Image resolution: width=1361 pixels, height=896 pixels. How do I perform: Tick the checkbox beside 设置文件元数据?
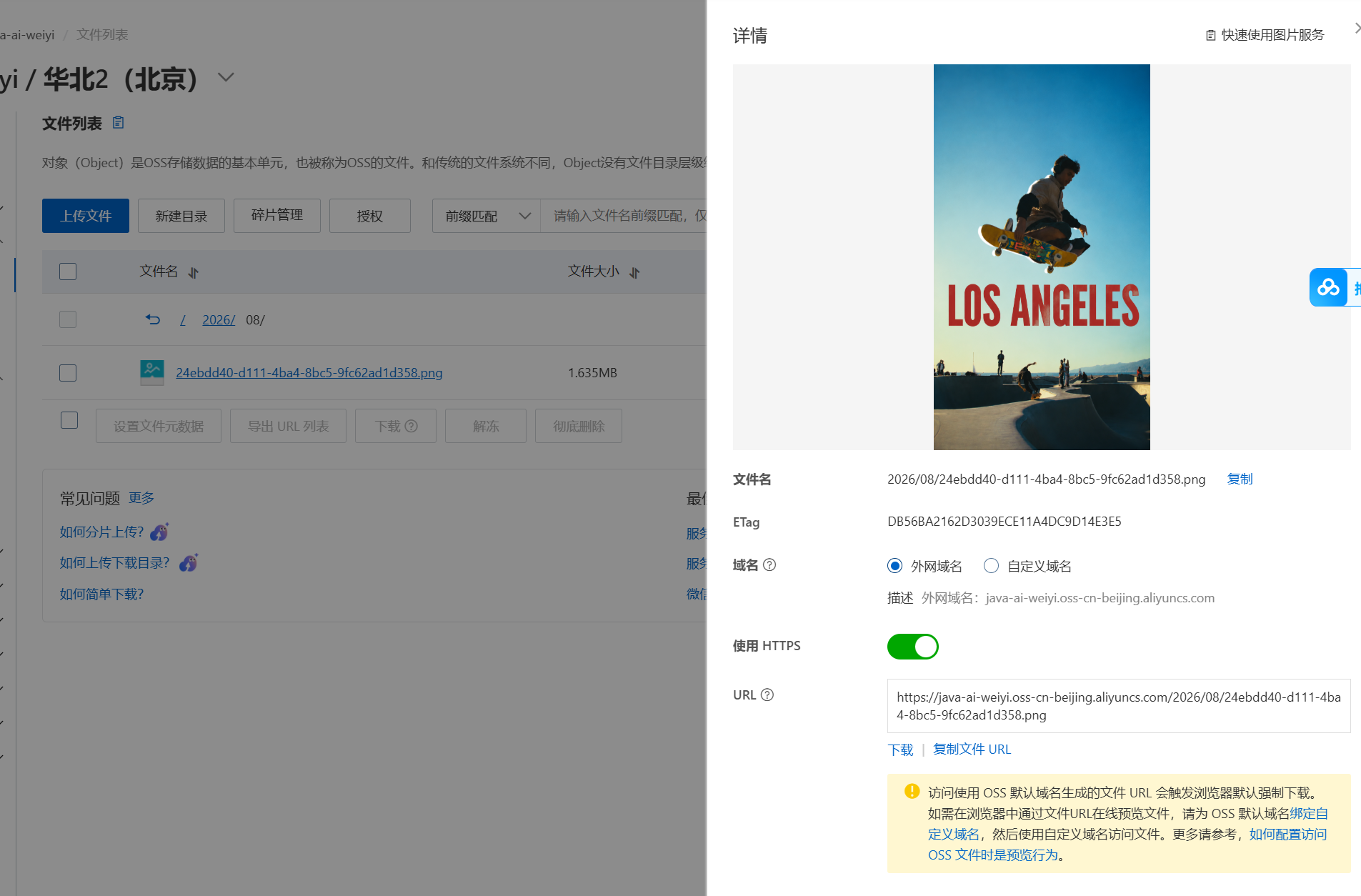pyautogui.click(x=69, y=420)
